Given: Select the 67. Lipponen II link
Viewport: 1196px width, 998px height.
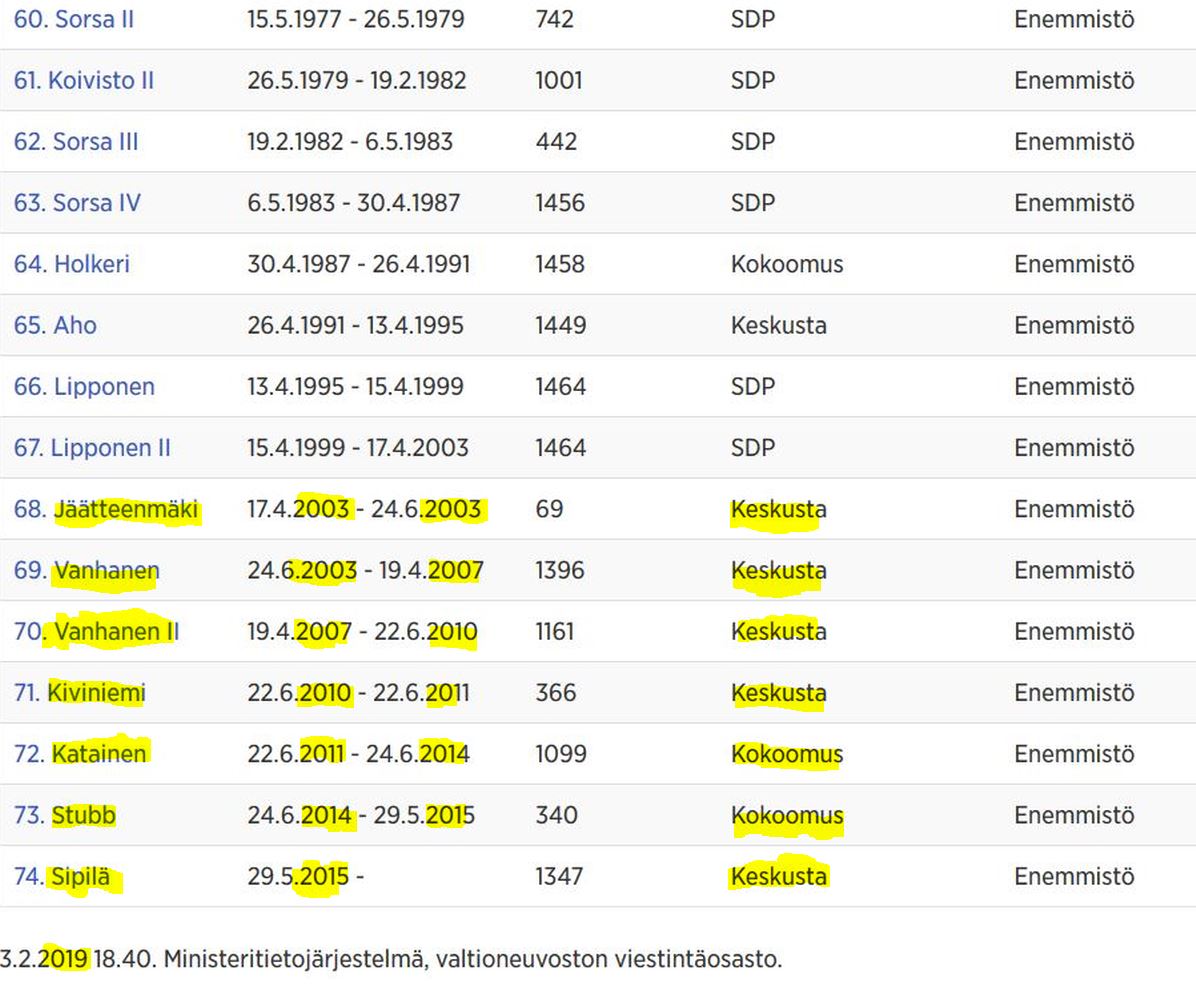Looking at the screenshot, I should [92, 448].
